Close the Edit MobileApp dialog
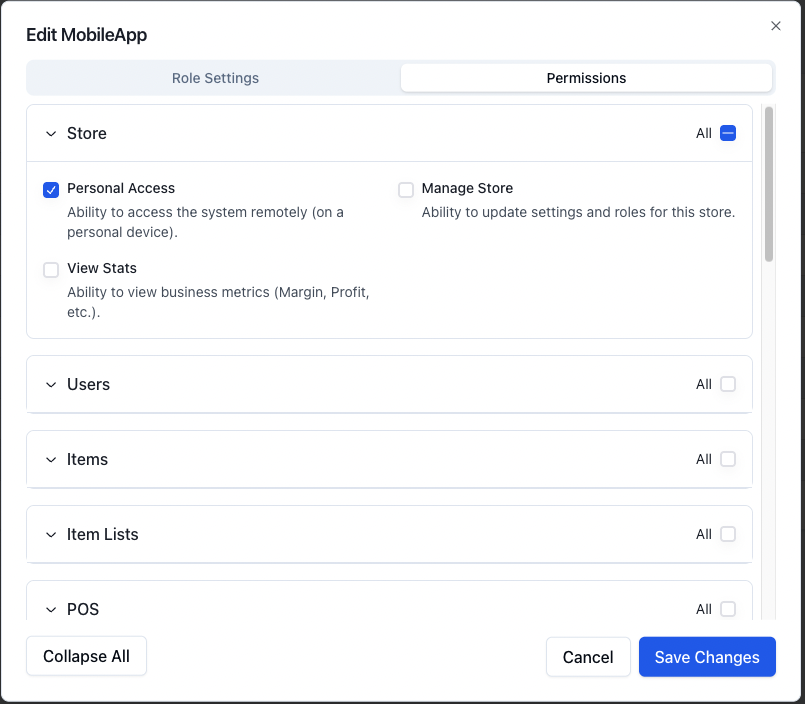This screenshot has height=704, width=805. point(776,26)
